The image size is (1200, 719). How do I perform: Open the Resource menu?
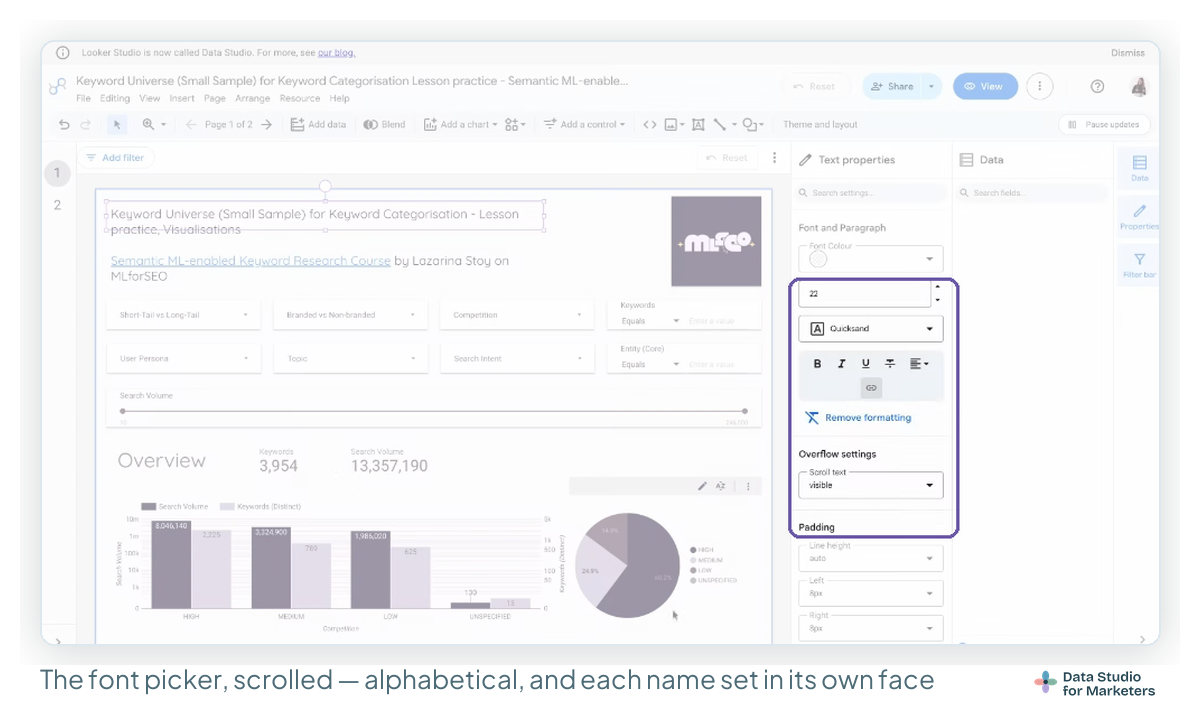[300, 99]
